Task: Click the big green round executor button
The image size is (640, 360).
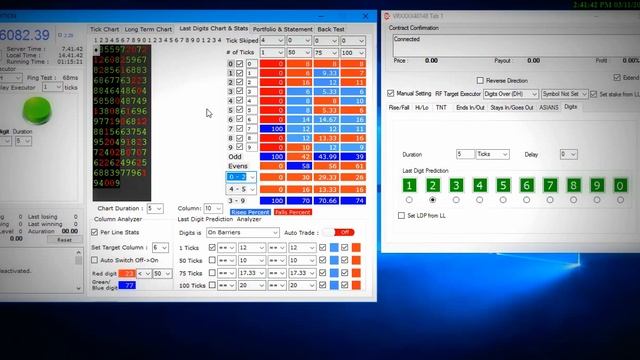Action: [x=37, y=110]
